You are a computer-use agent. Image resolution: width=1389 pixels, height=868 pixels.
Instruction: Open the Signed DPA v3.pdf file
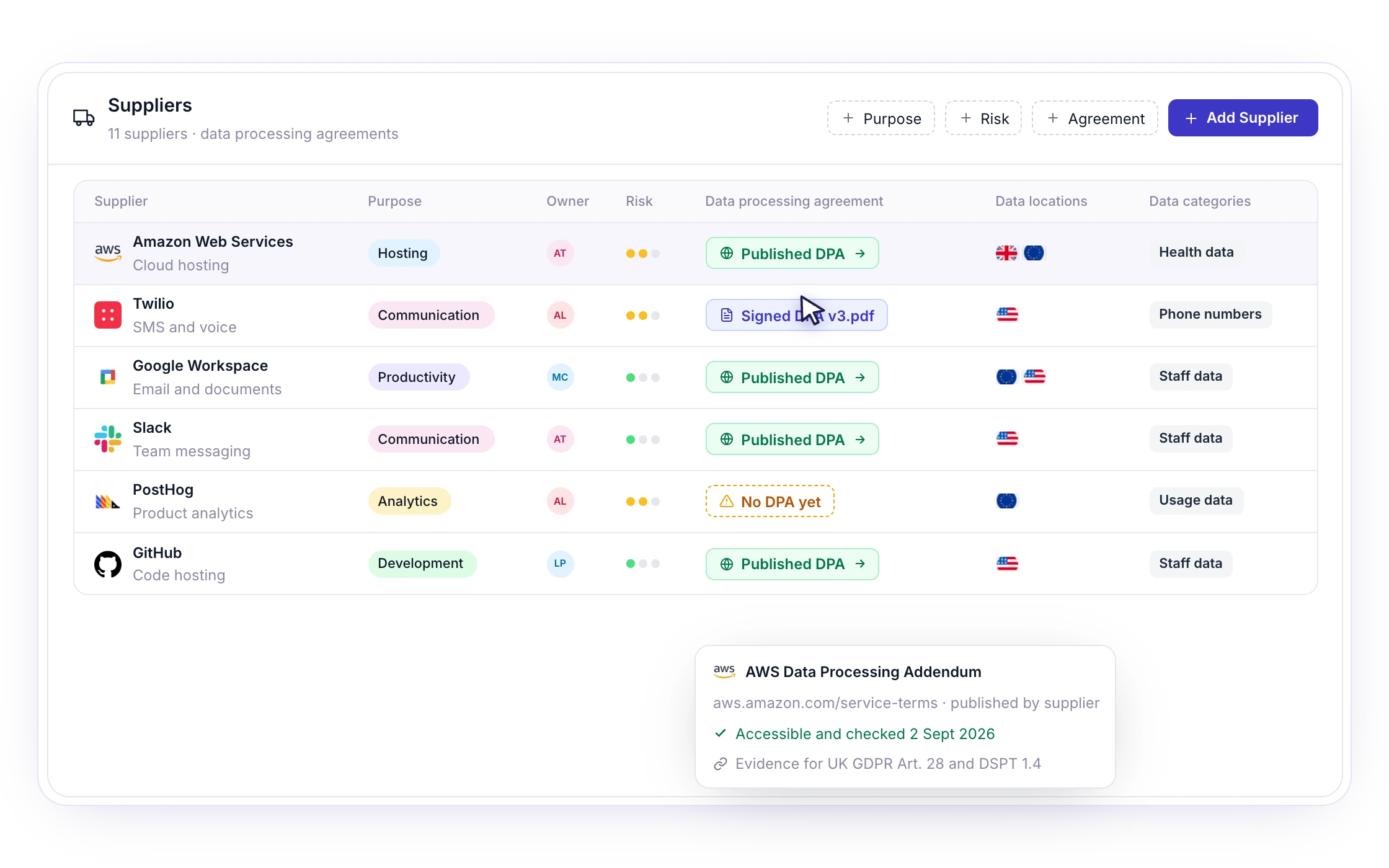[797, 315]
